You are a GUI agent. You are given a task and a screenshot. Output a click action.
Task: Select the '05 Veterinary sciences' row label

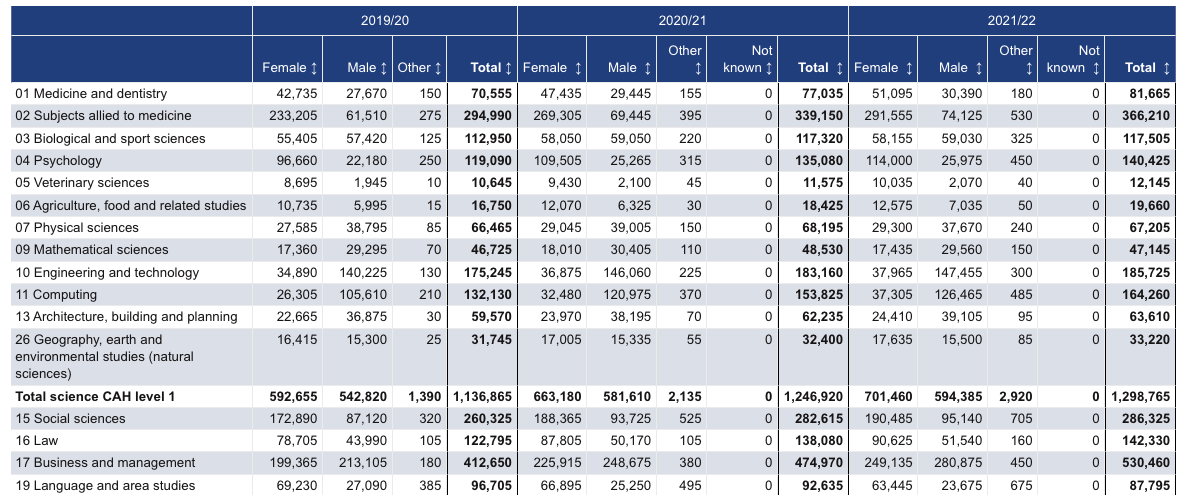(x=82, y=182)
